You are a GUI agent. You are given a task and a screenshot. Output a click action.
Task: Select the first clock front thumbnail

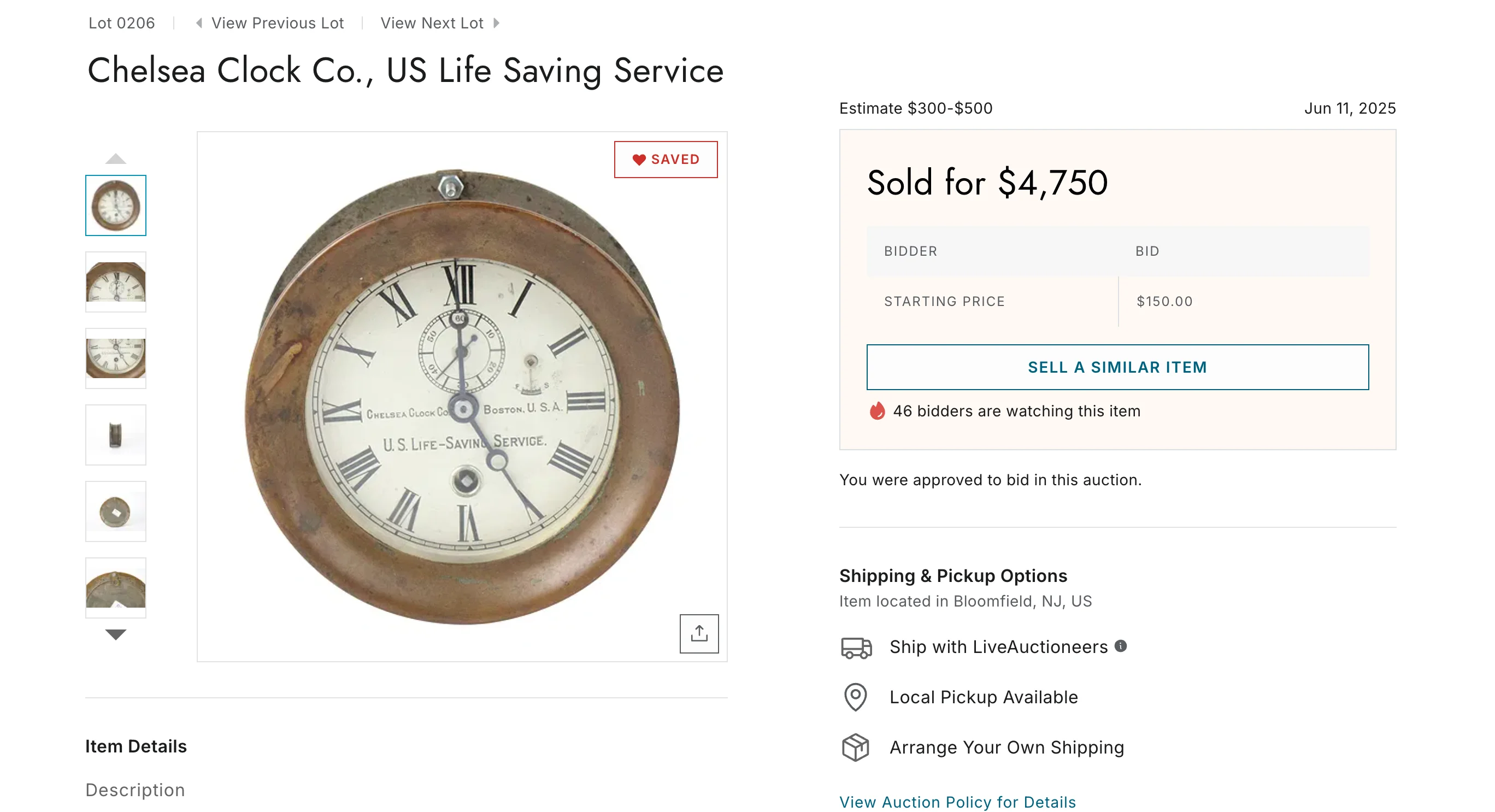pyautogui.click(x=115, y=205)
